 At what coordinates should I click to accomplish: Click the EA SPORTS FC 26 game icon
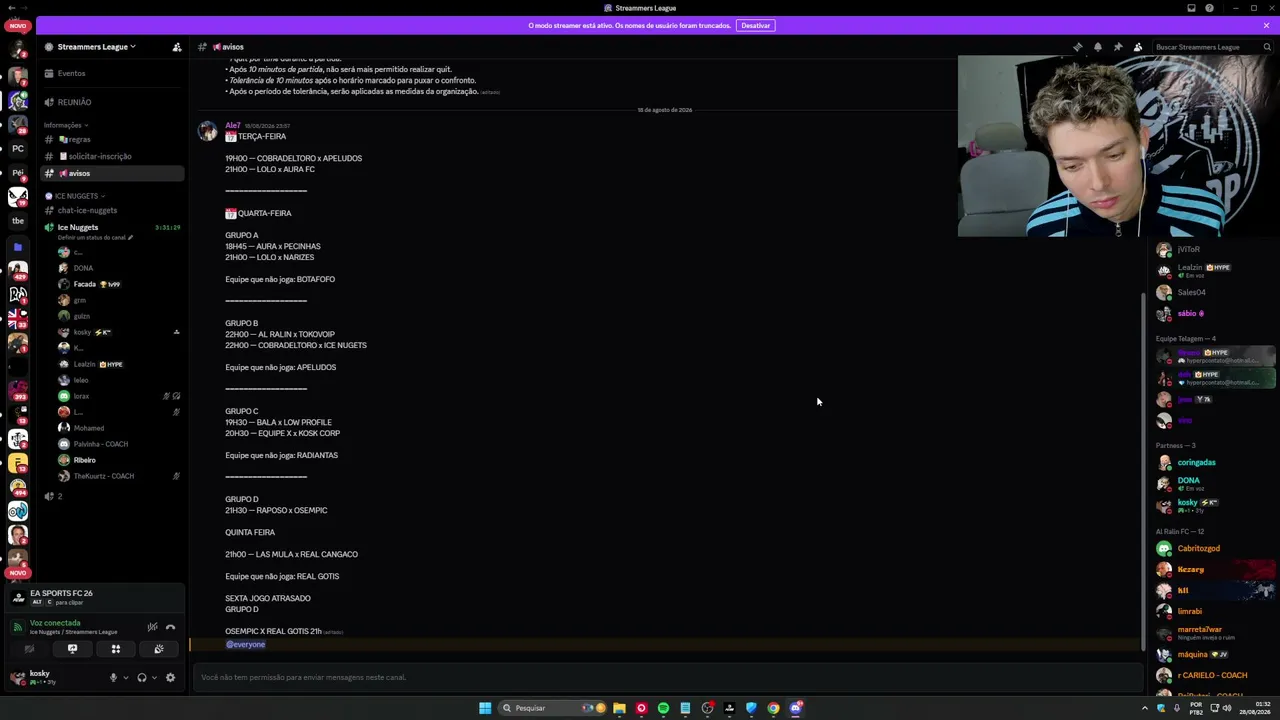[18, 597]
